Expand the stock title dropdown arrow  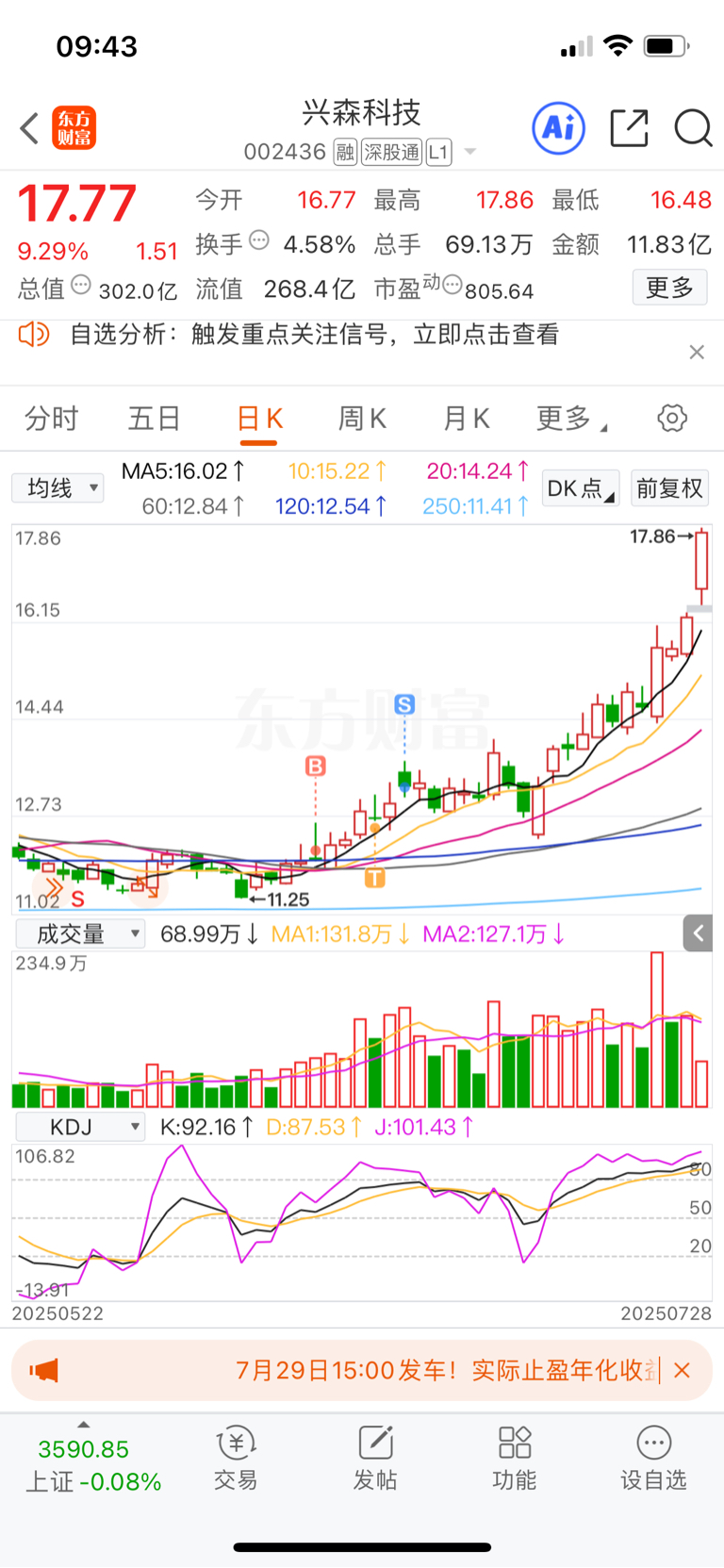[469, 152]
